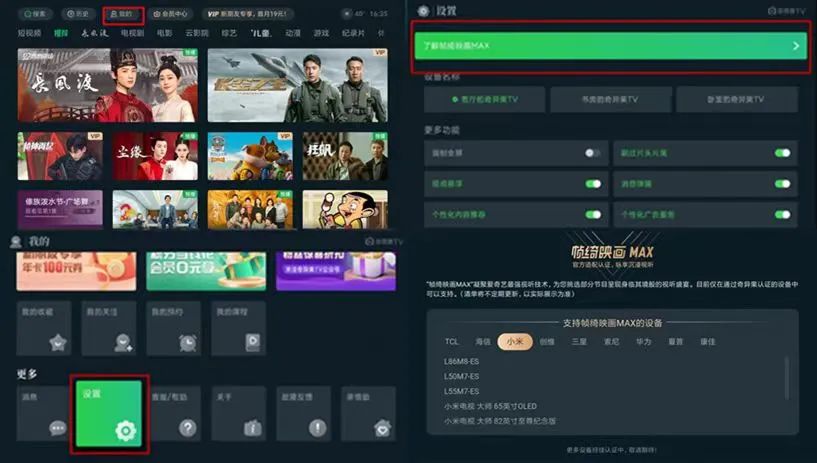Image resolution: width=817 pixels, height=463 pixels.
Task: Open the 历史 history pill
Action: (x=78, y=14)
